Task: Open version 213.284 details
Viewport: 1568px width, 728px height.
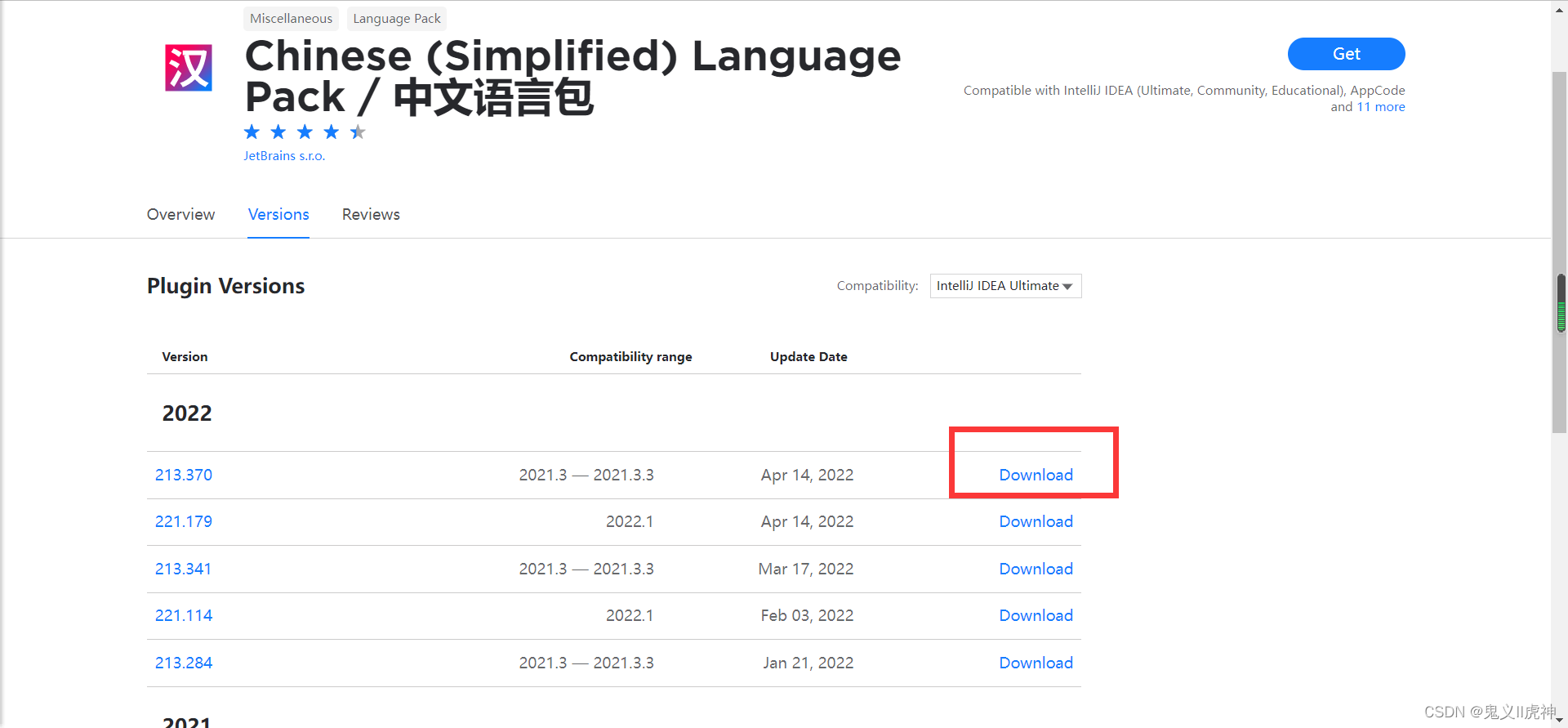Action: (x=184, y=663)
